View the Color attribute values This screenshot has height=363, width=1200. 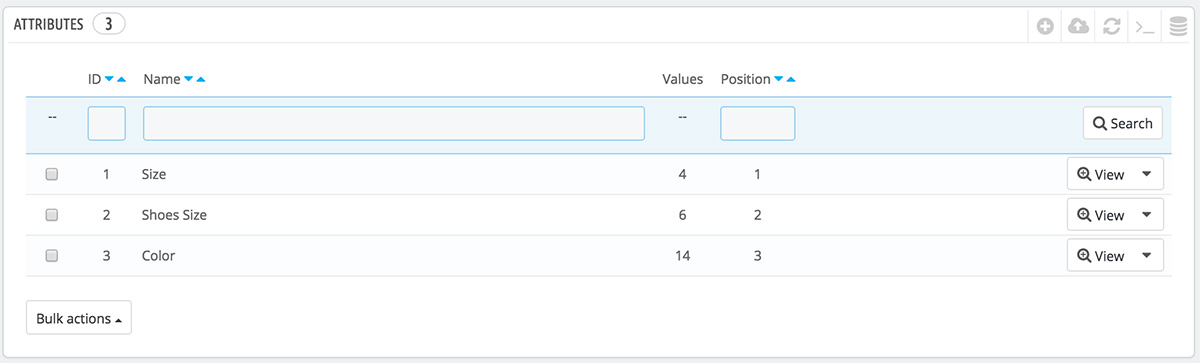click(1101, 256)
